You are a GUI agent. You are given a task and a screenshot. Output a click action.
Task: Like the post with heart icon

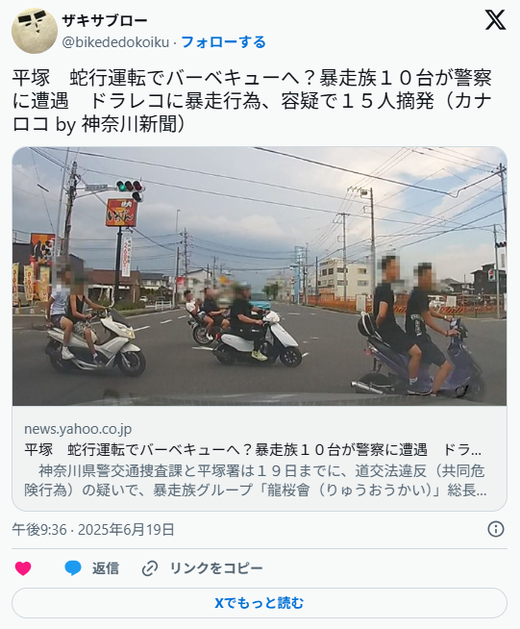[x=23, y=568]
